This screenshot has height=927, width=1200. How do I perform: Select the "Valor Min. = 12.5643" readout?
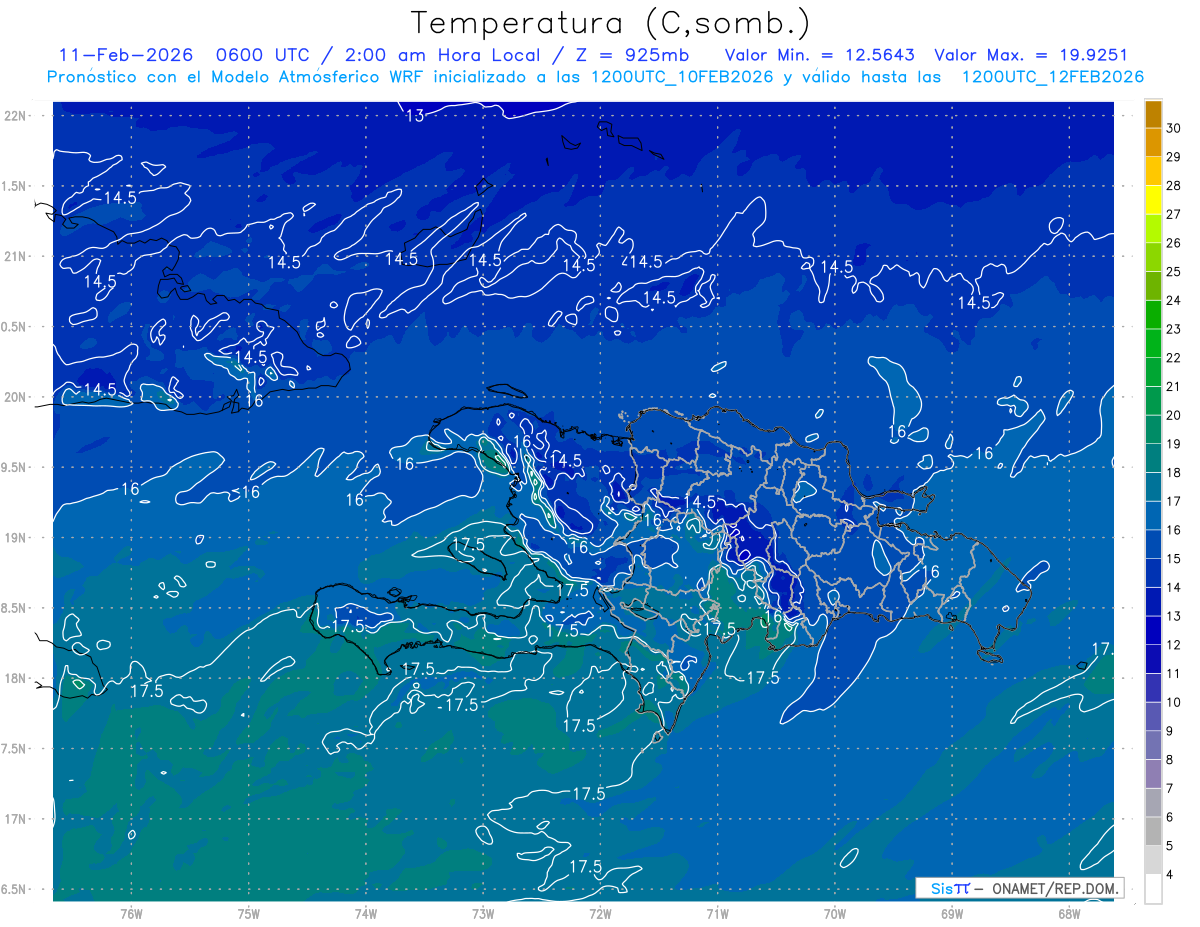820,55
